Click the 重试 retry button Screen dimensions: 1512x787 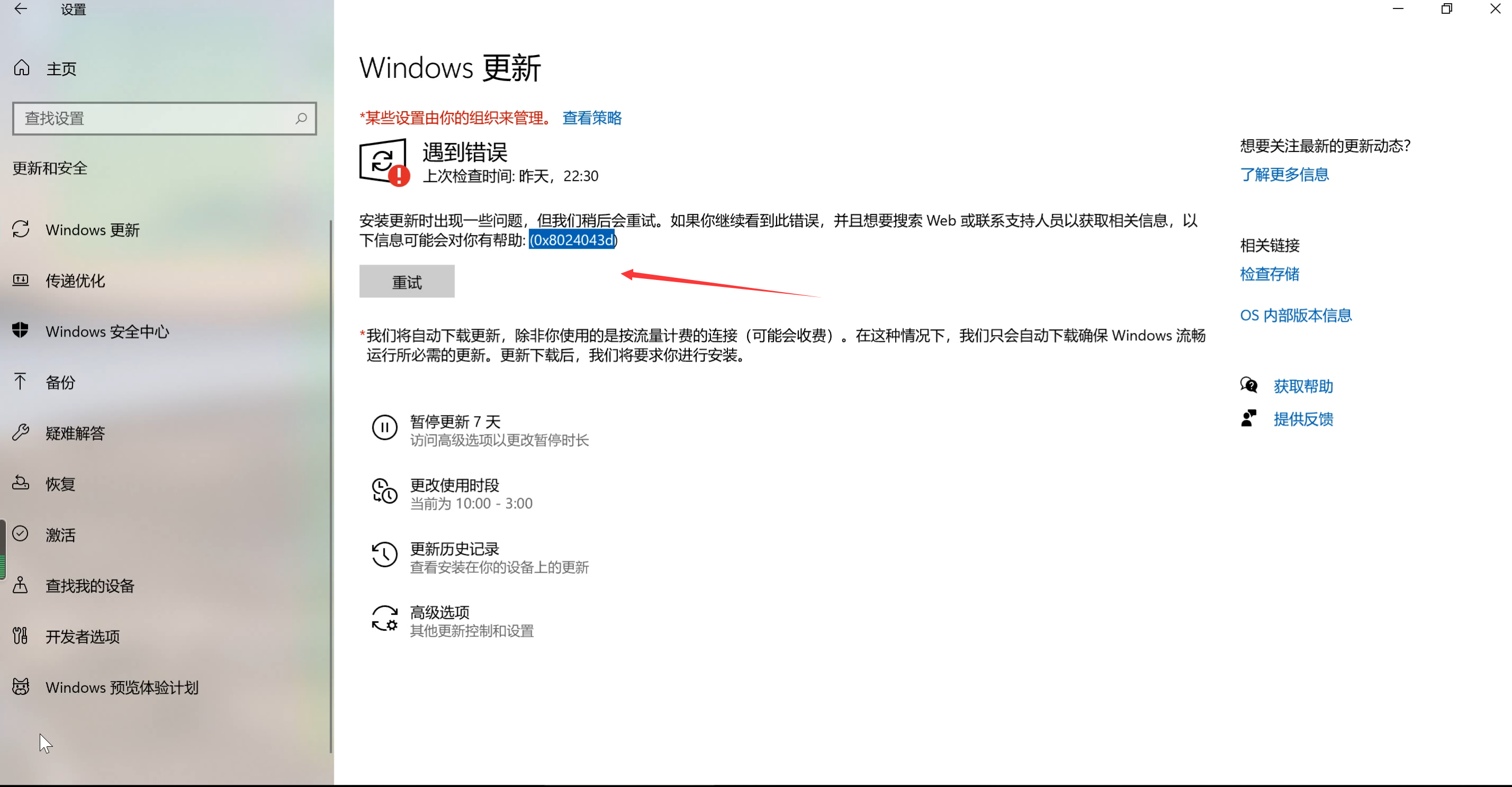coord(407,282)
